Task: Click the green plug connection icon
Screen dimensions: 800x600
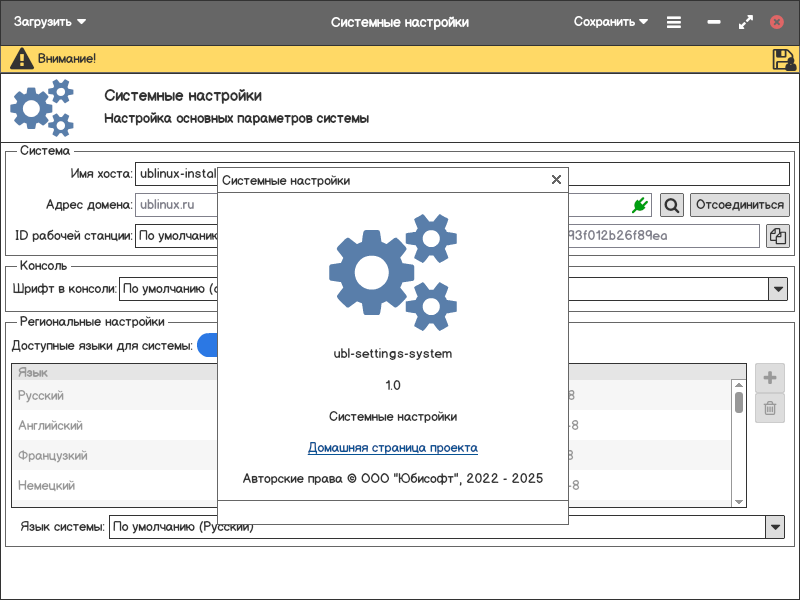Action: pyautogui.click(x=639, y=205)
